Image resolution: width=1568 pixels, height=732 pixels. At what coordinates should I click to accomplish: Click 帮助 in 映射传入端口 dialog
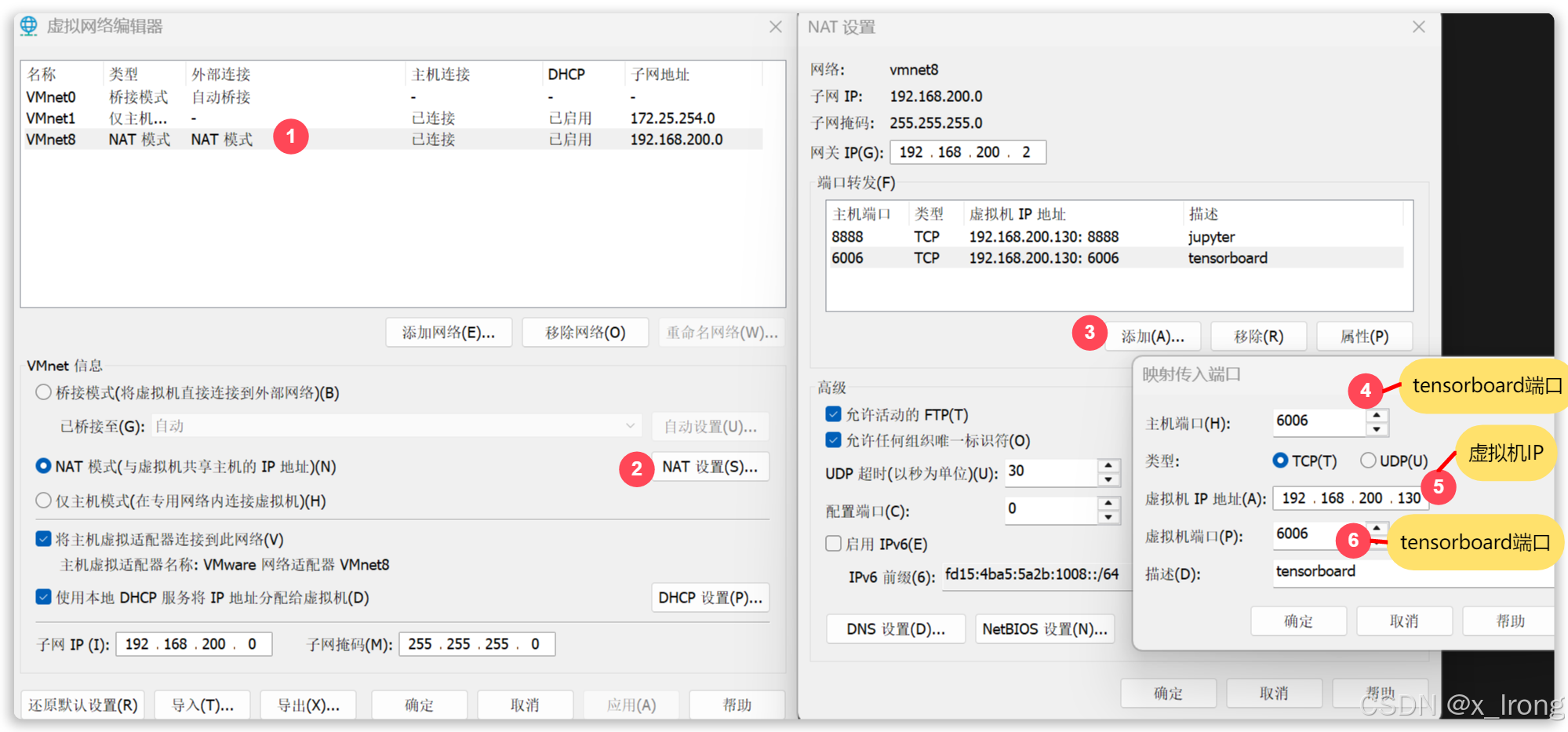pos(1509,621)
